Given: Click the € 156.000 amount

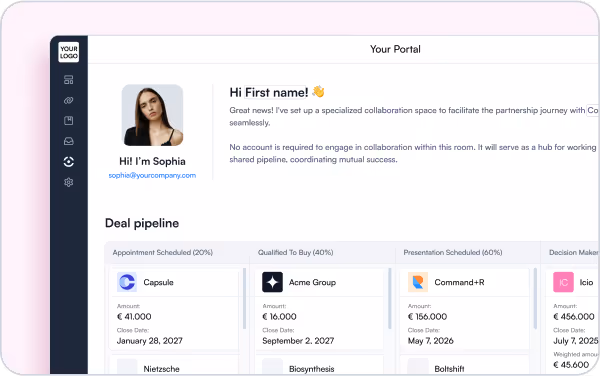Looking at the screenshot, I should click(x=427, y=317).
